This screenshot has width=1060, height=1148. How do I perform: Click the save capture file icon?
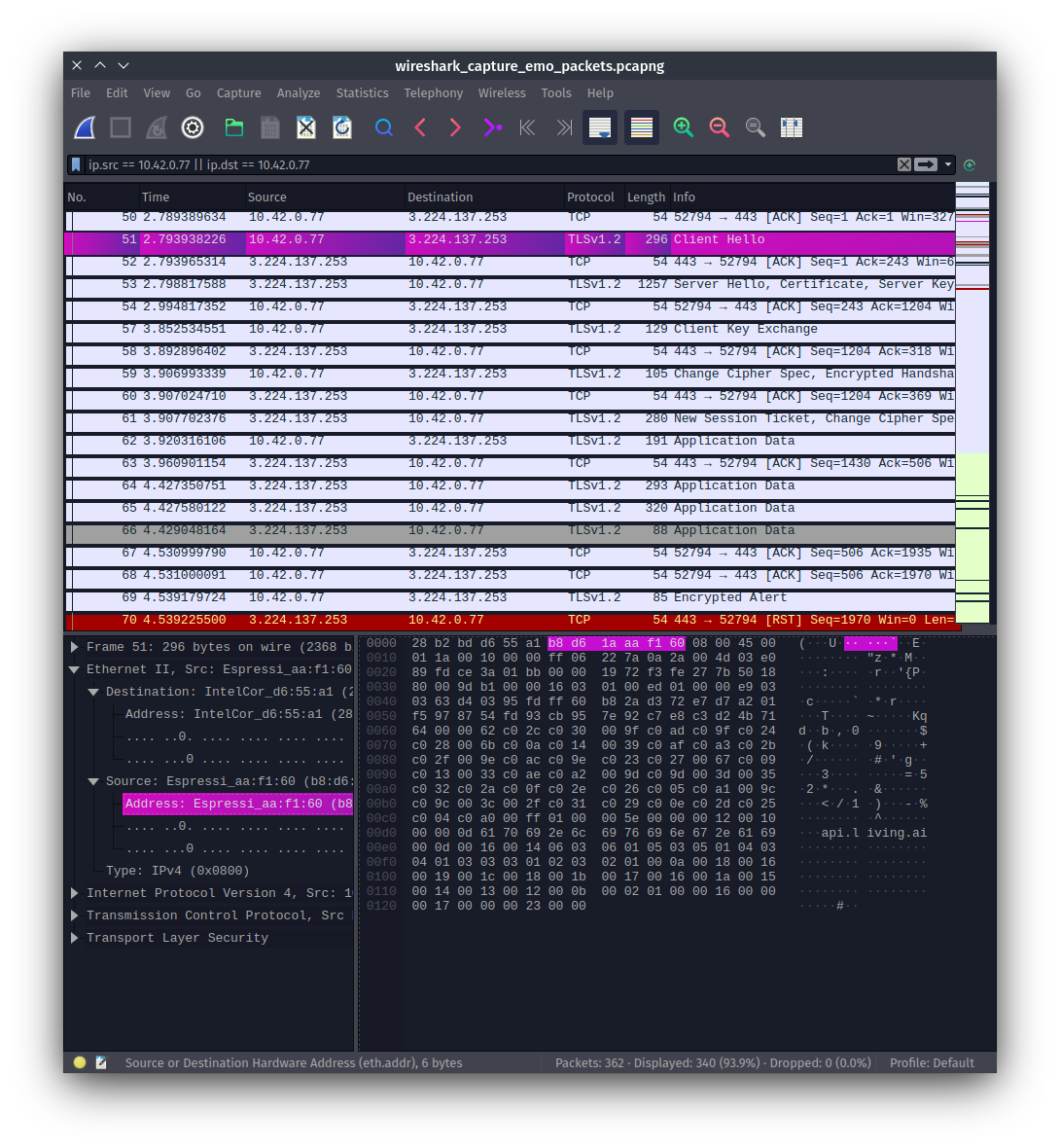[x=270, y=127]
